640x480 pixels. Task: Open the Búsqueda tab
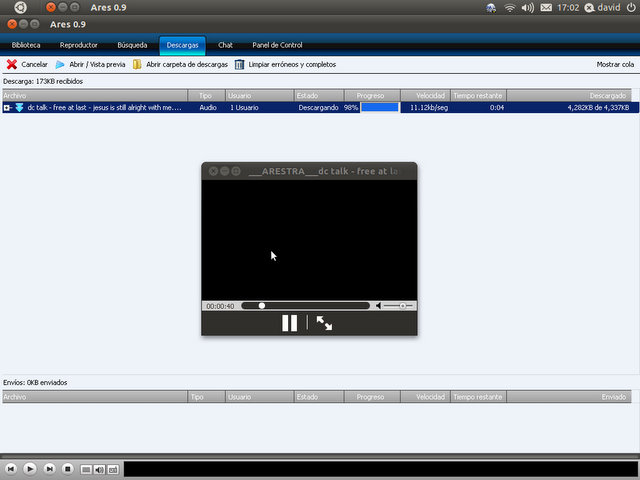(132, 45)
